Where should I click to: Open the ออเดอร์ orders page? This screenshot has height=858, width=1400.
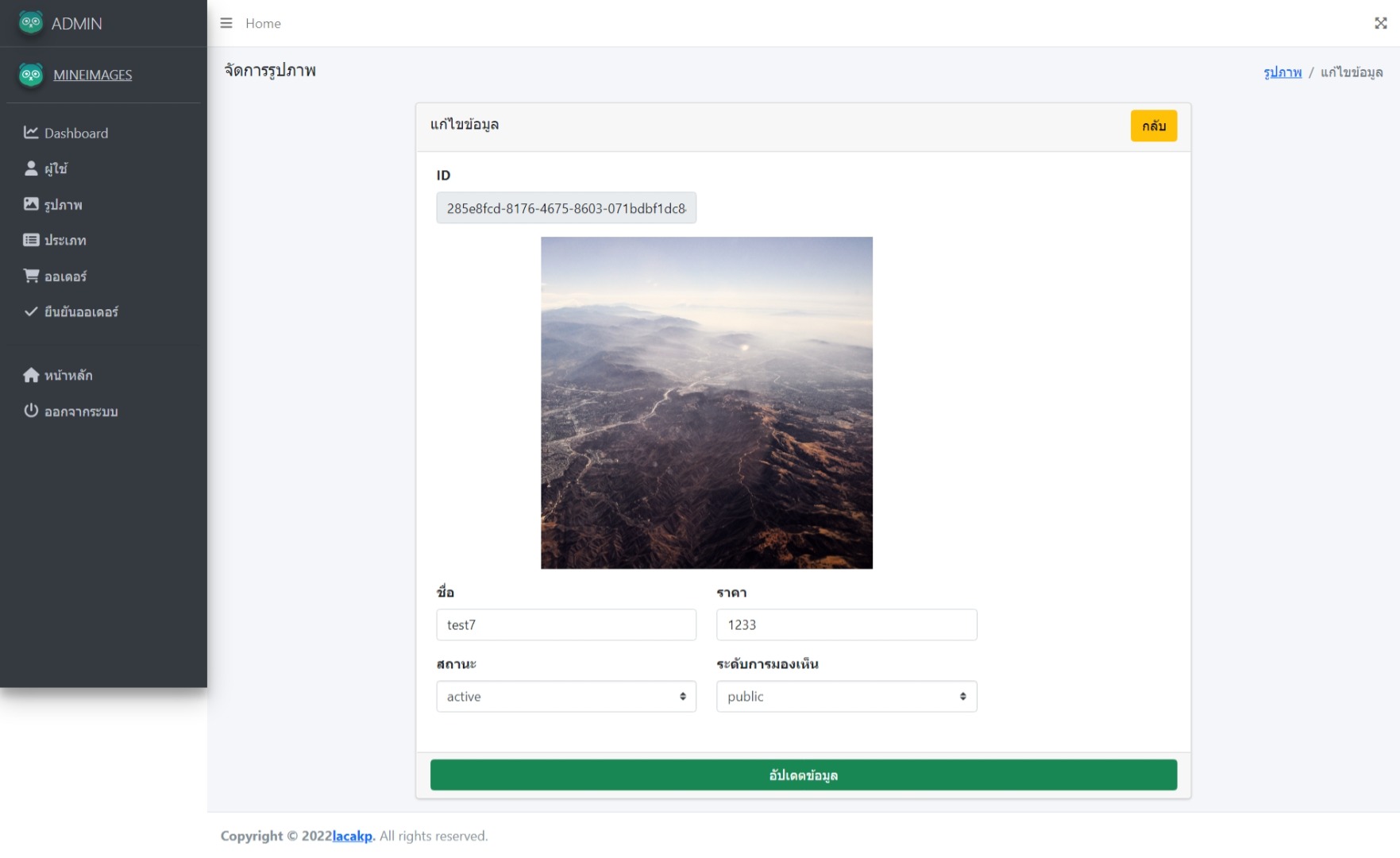103,276
